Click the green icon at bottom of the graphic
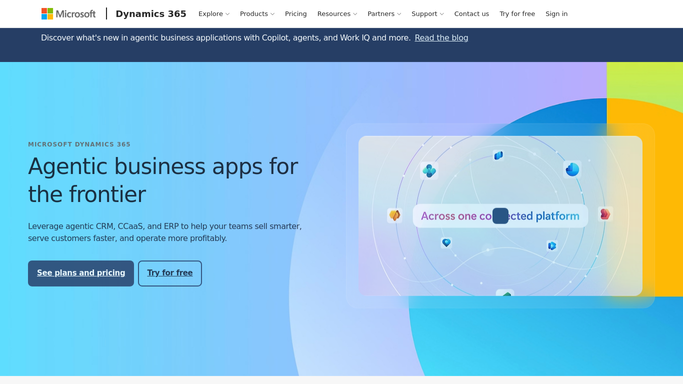This screenshot has width=683, height=384. point(505,293)
